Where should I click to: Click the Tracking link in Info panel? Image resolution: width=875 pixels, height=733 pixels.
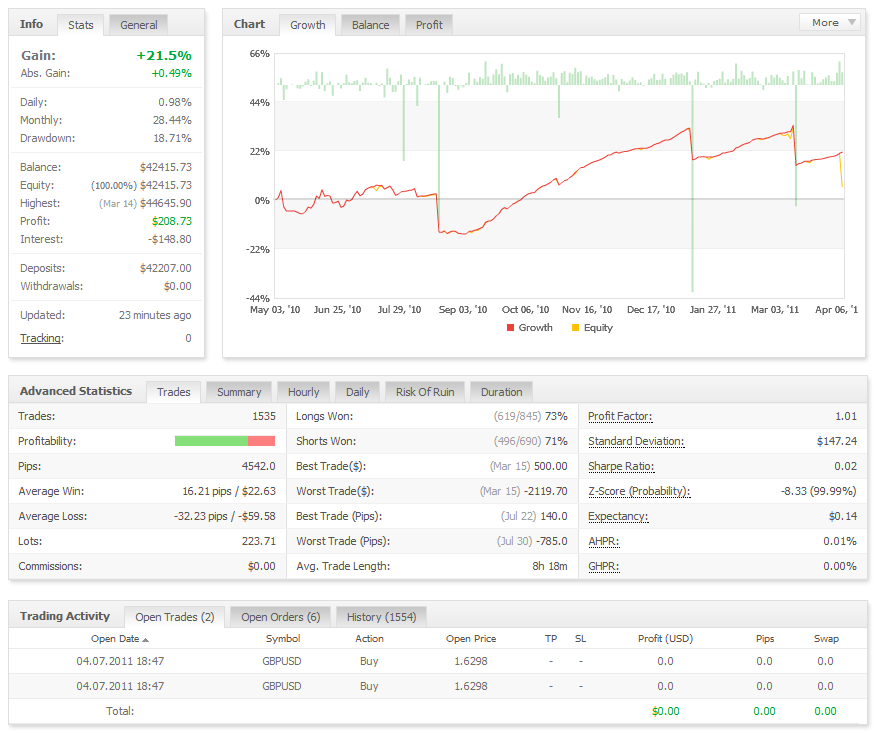pyautogui.click(x=41, y=338)
